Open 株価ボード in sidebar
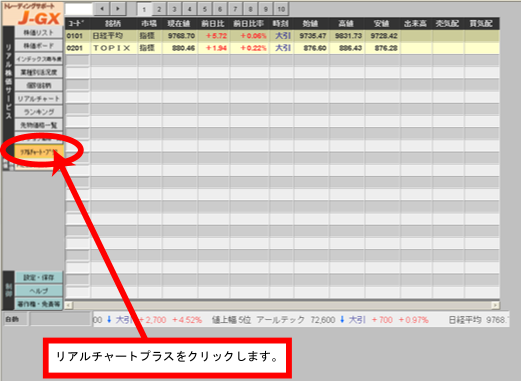 coord(39,46)
